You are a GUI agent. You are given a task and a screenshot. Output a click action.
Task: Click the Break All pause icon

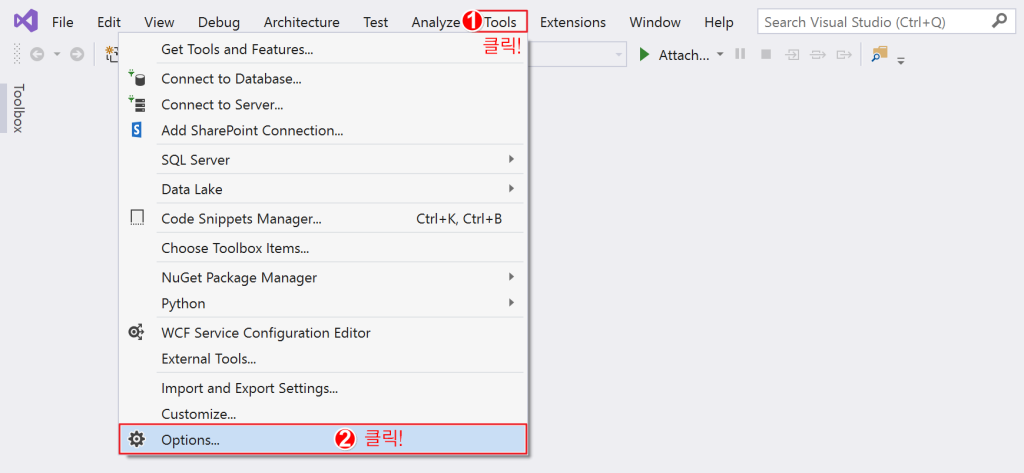coord(740,54)
